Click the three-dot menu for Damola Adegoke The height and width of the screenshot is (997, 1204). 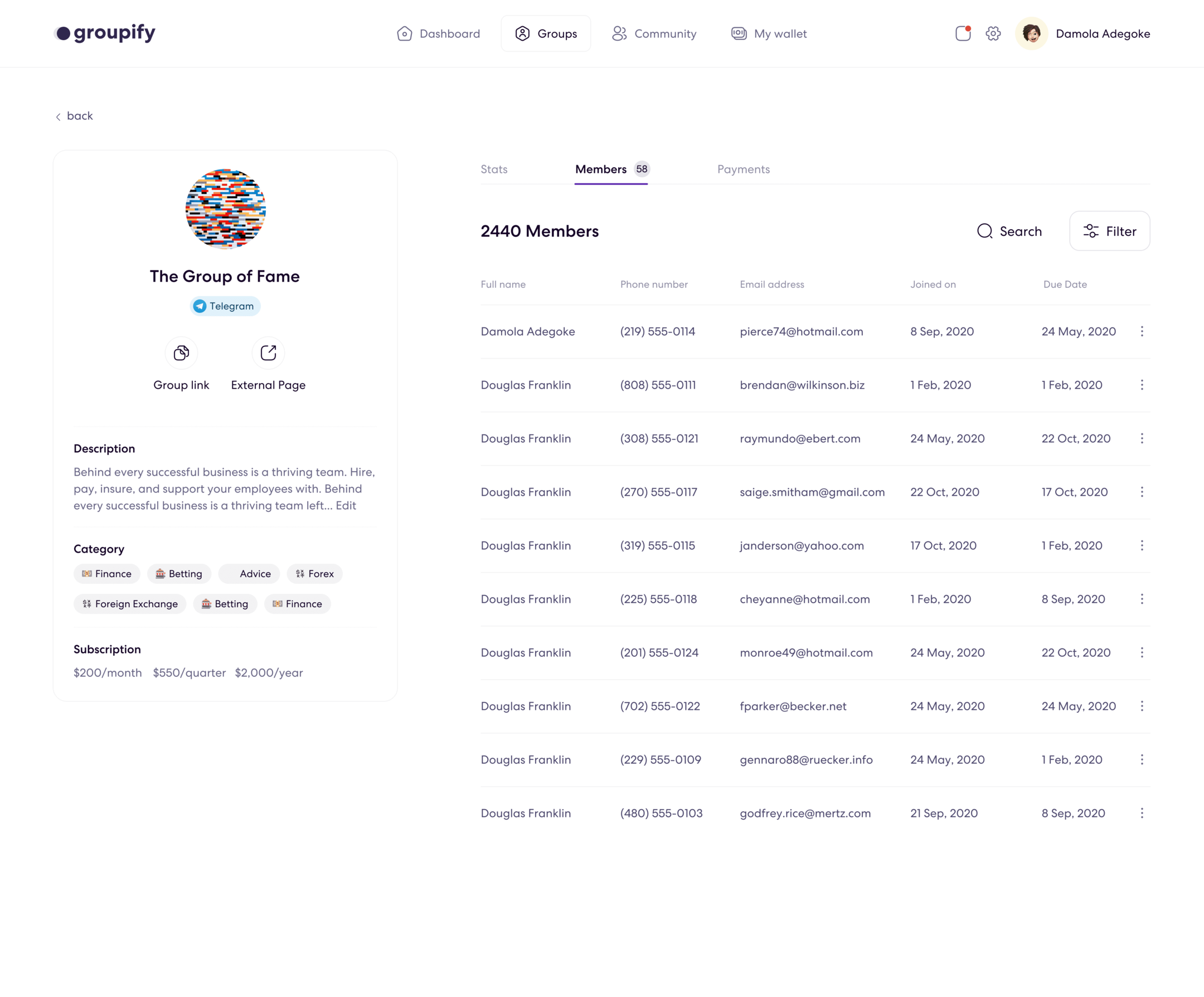[1142, 331]
